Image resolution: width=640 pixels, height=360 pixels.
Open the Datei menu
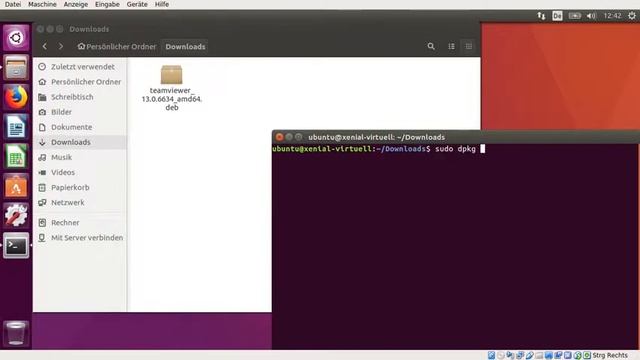coord(13,4)
